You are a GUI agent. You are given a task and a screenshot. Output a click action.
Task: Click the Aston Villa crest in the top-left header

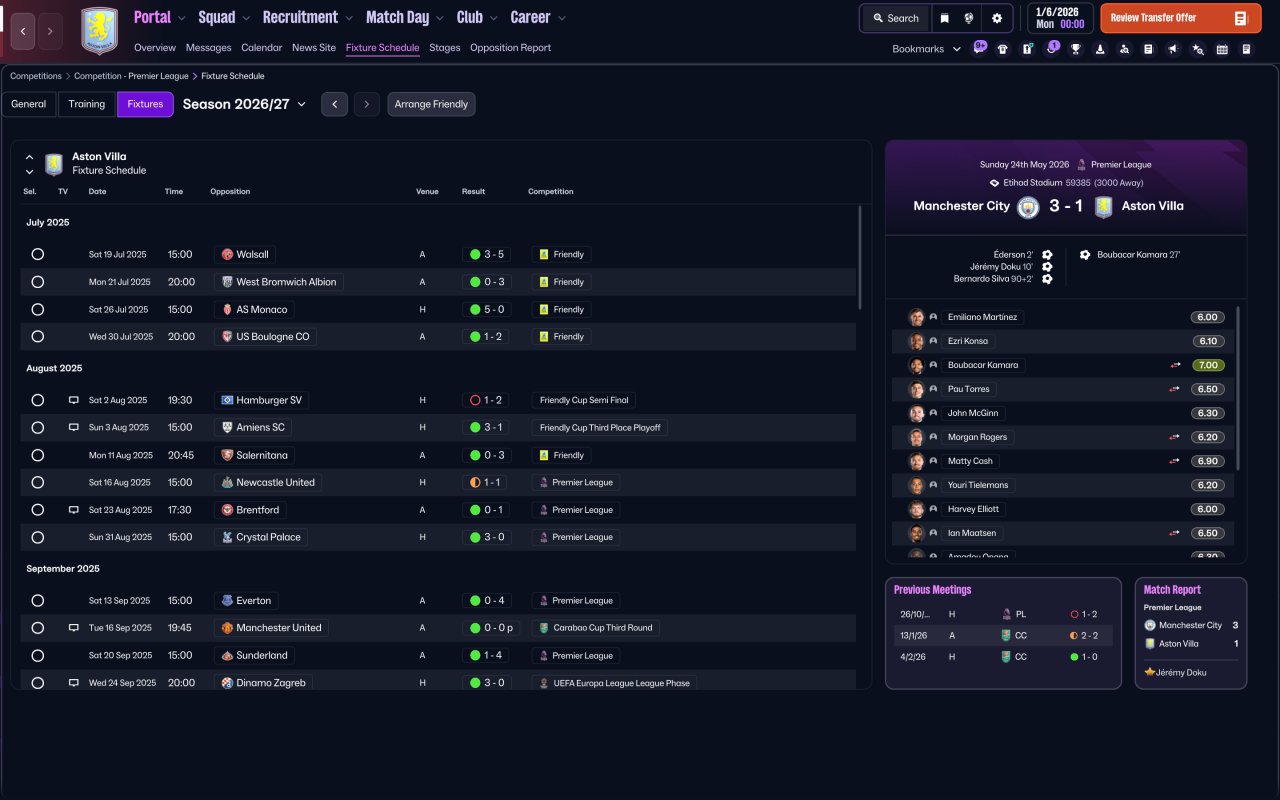point(99,30)
